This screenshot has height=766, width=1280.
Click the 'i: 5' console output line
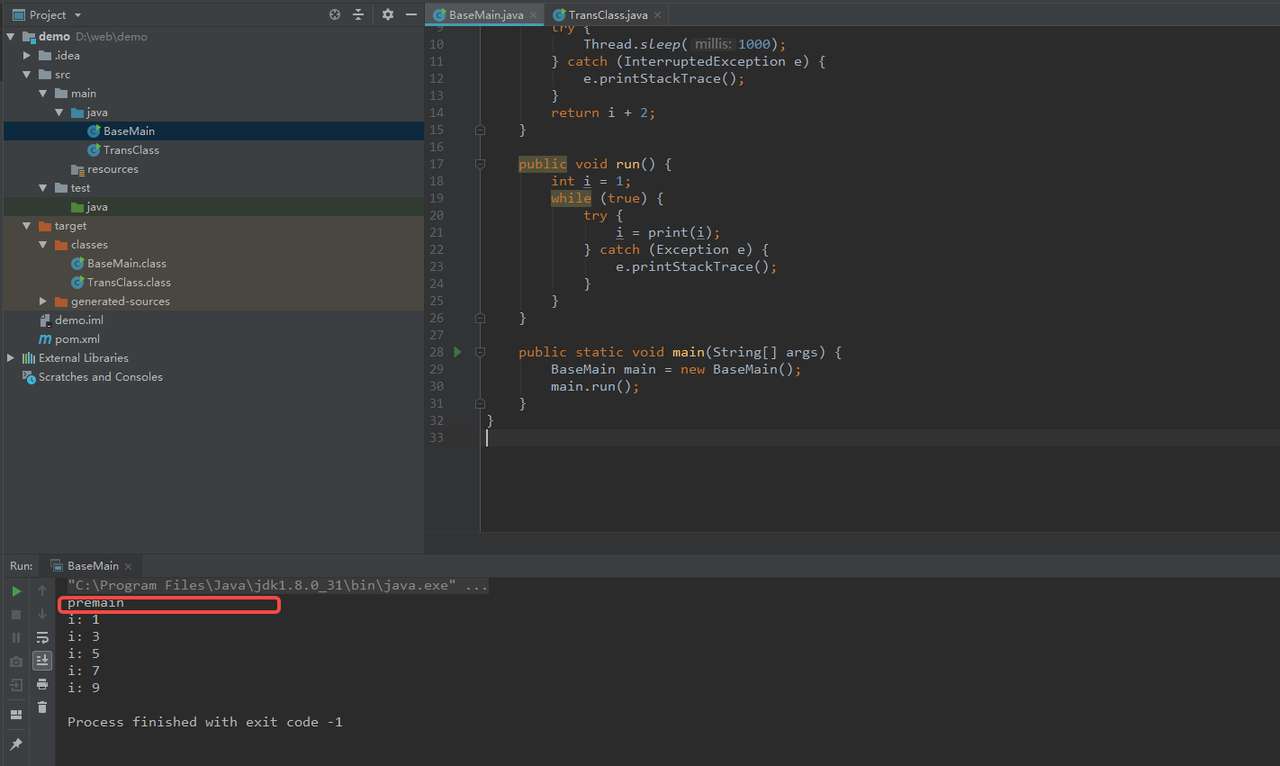click(83, 654)
